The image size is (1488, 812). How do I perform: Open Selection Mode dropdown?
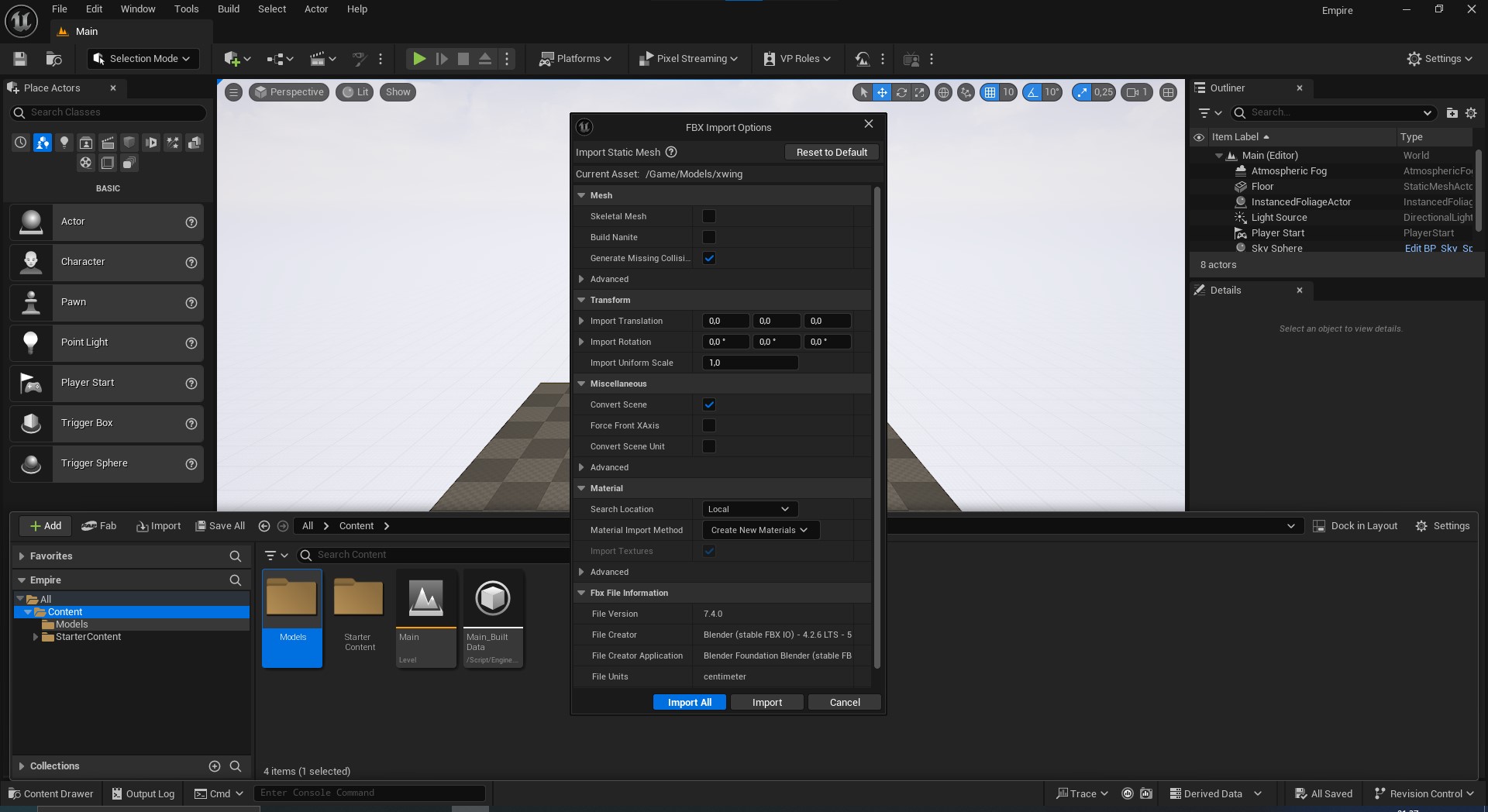coord(143,59)
